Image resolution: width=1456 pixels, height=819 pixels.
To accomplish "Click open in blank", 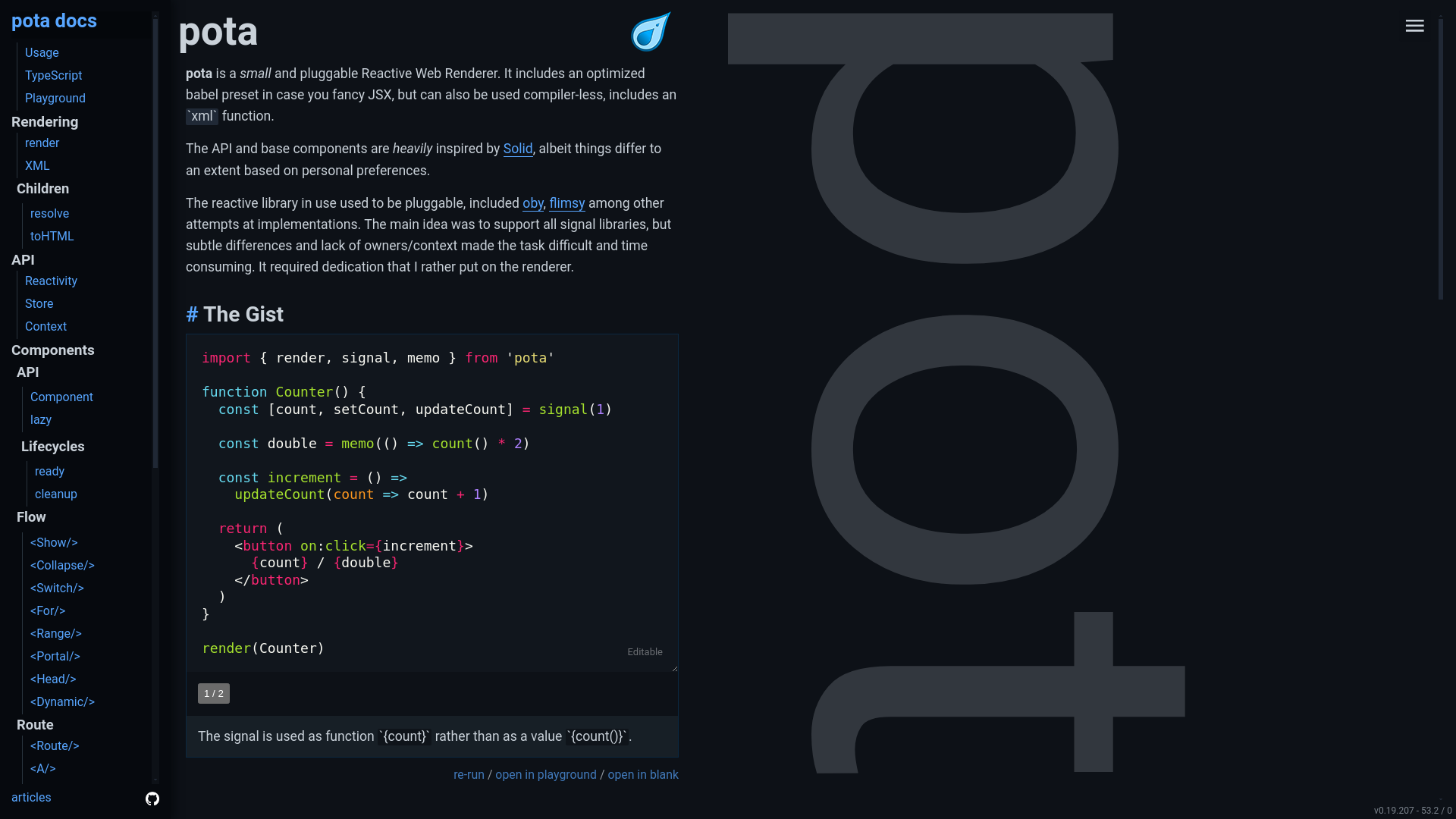I will tap(643, 774).
